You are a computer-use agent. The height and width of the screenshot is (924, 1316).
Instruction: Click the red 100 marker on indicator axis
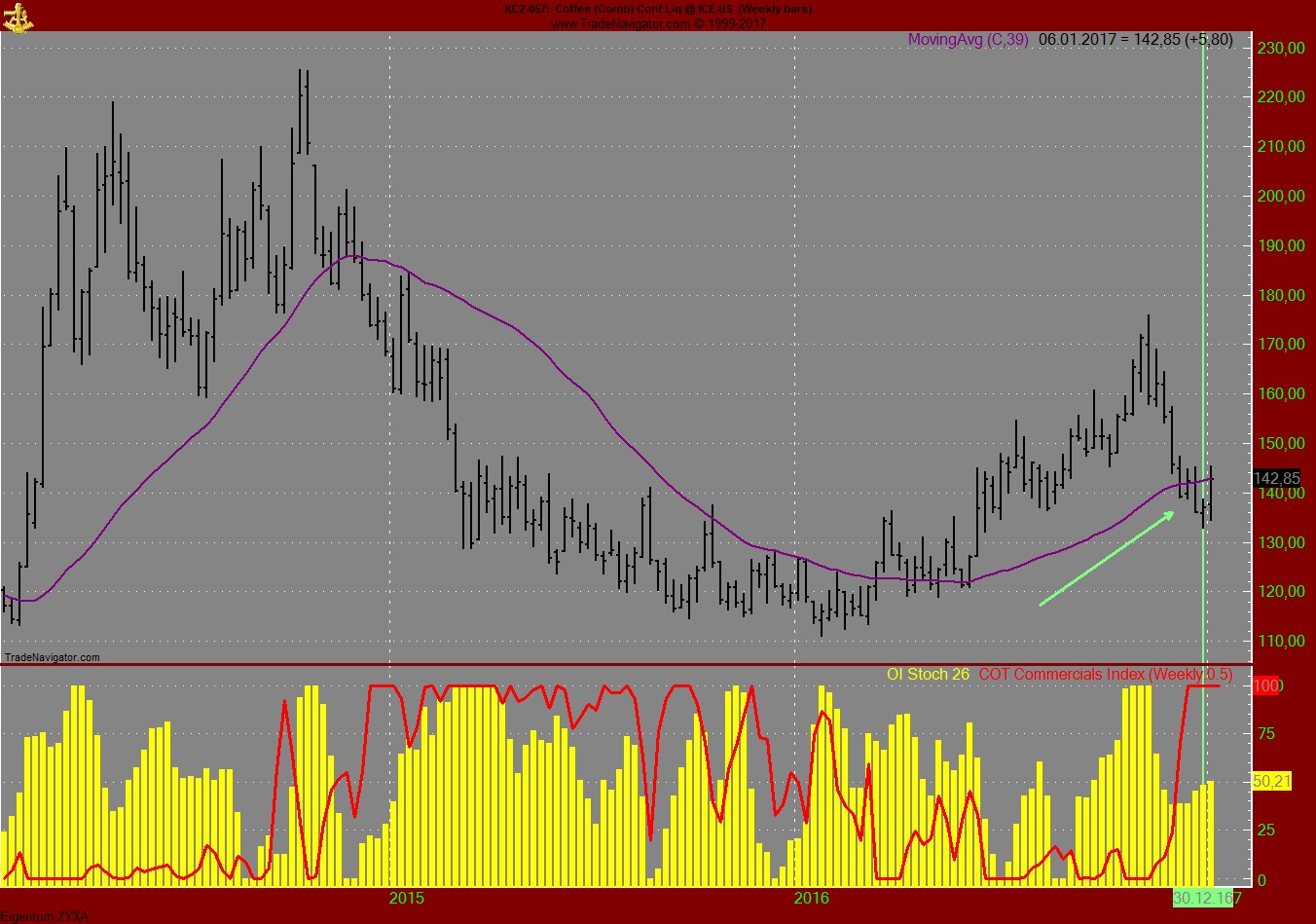[1267, 686]
